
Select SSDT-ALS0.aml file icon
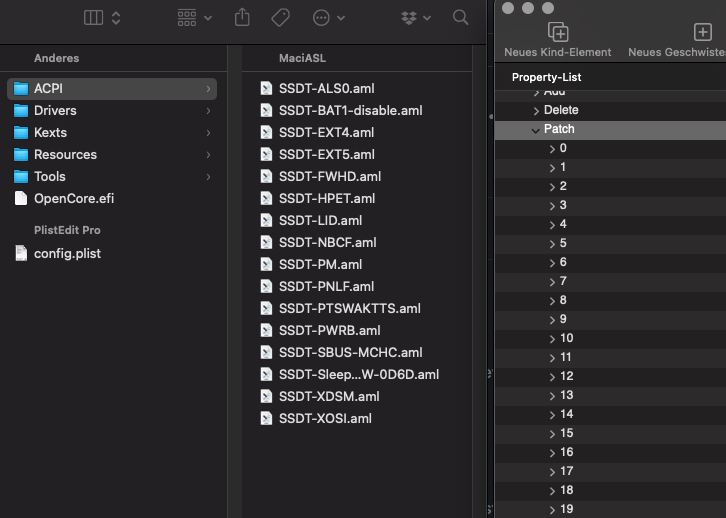266,88
